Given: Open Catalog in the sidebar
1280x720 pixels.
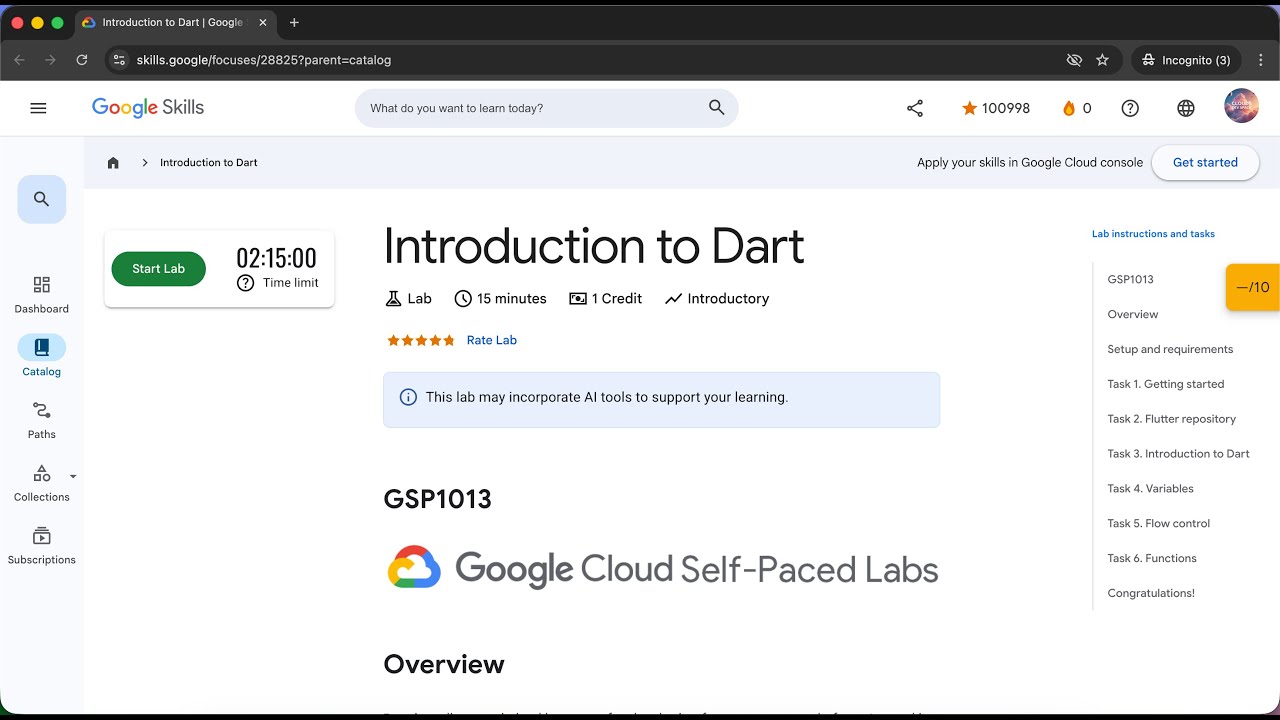Looking at the screenshot, I should [42, 357].
